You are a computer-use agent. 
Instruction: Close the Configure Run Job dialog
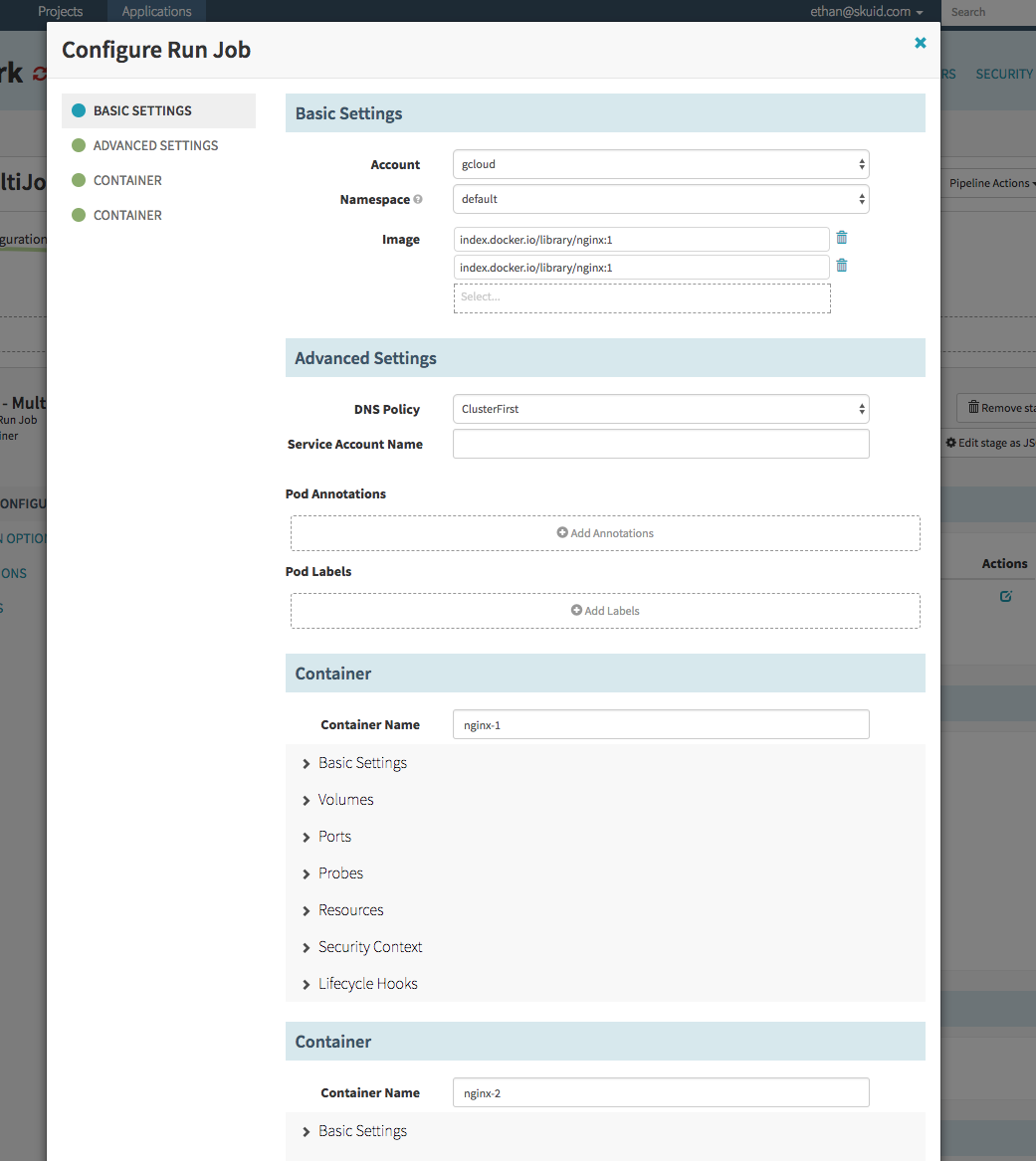[x=921, y=43]
